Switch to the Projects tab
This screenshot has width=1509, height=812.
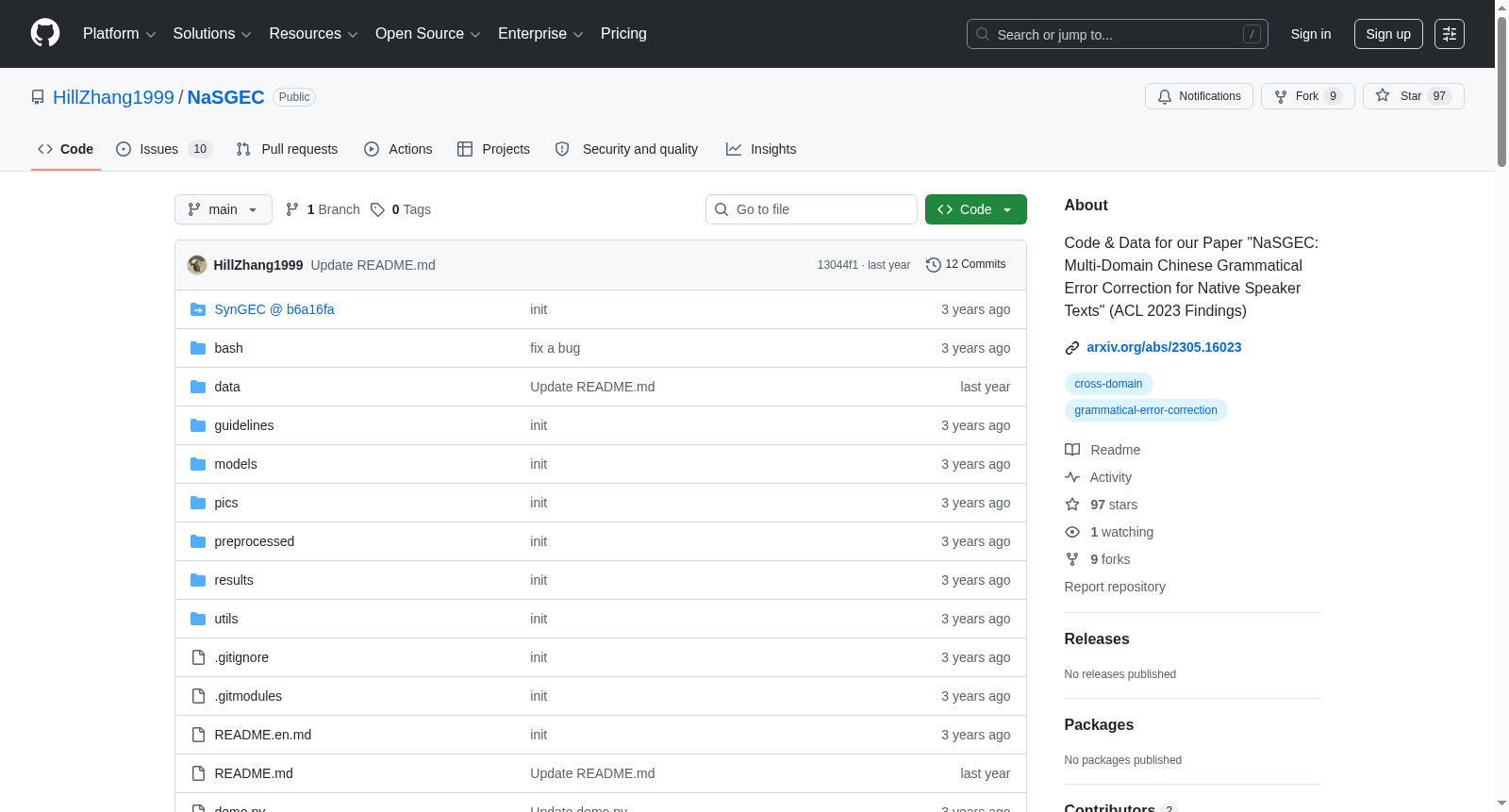pos(493,149)
